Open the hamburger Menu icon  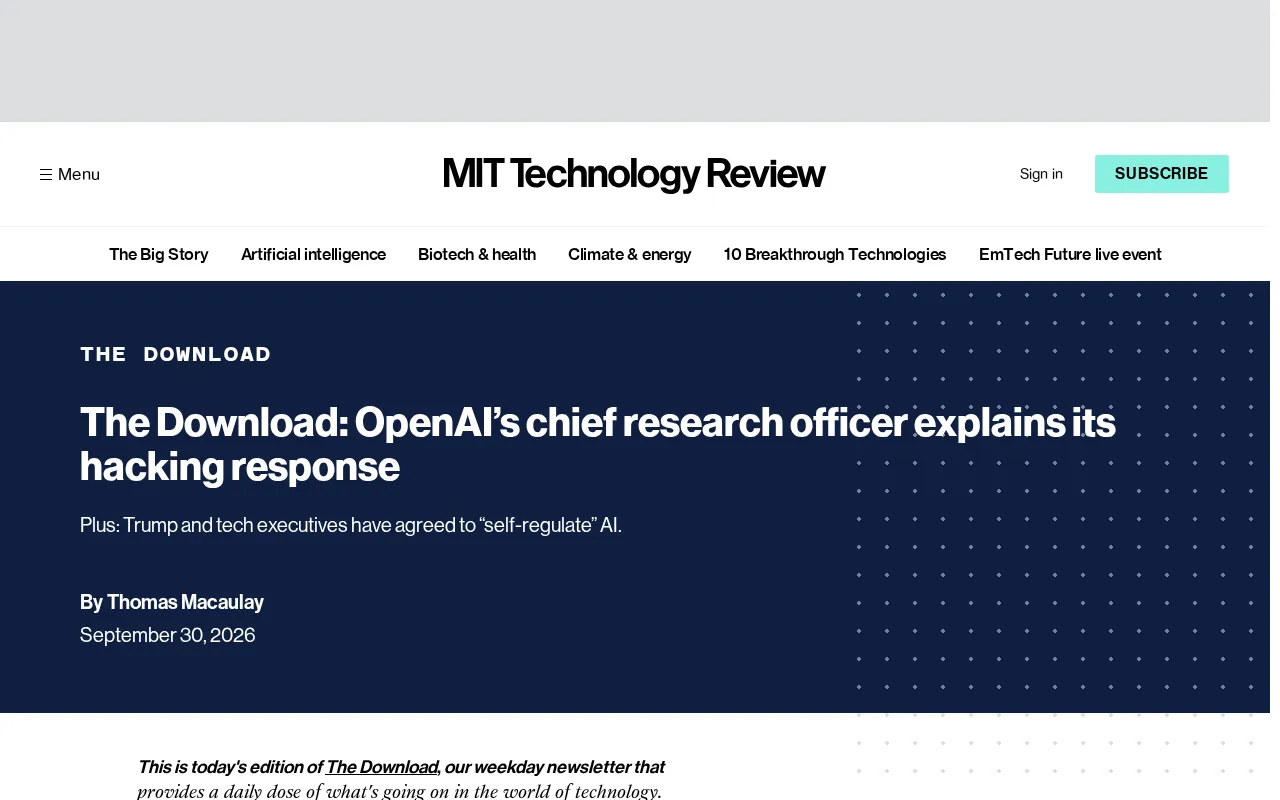46,174
